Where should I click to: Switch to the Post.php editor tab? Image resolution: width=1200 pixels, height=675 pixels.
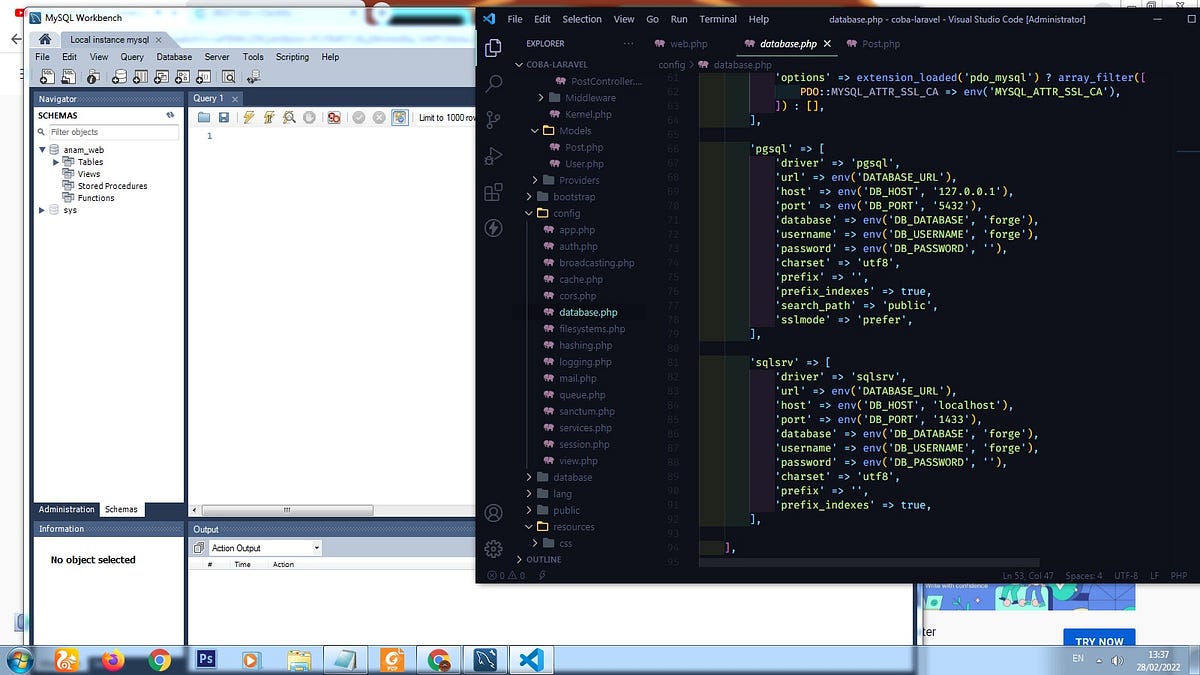tap(873, 44)
